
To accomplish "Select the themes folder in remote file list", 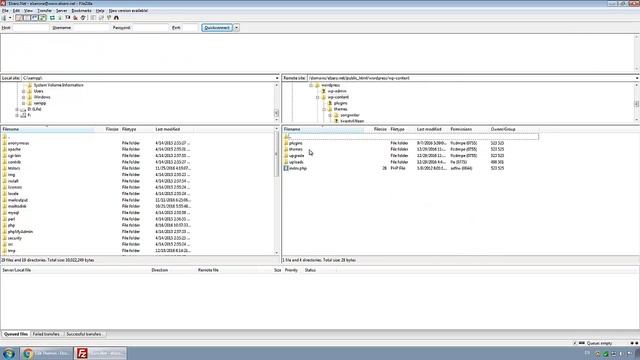I will point(296,149).
